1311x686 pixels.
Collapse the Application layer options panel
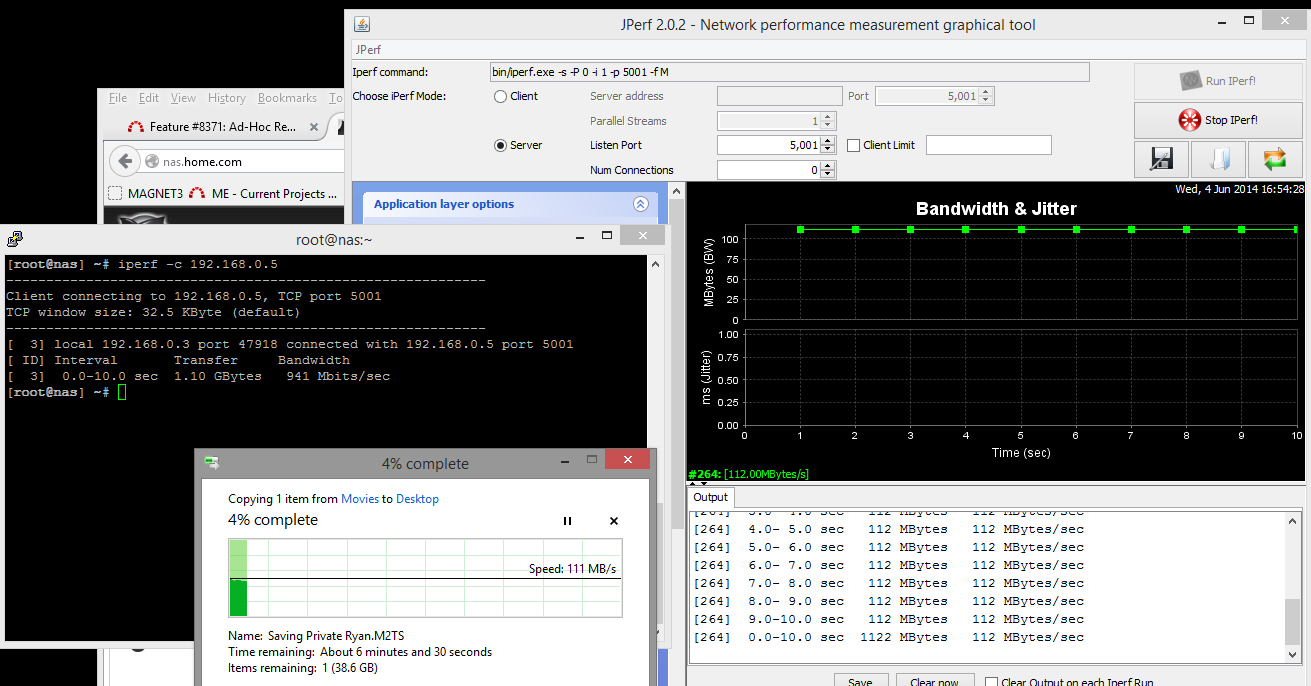[x=641, y=204]
